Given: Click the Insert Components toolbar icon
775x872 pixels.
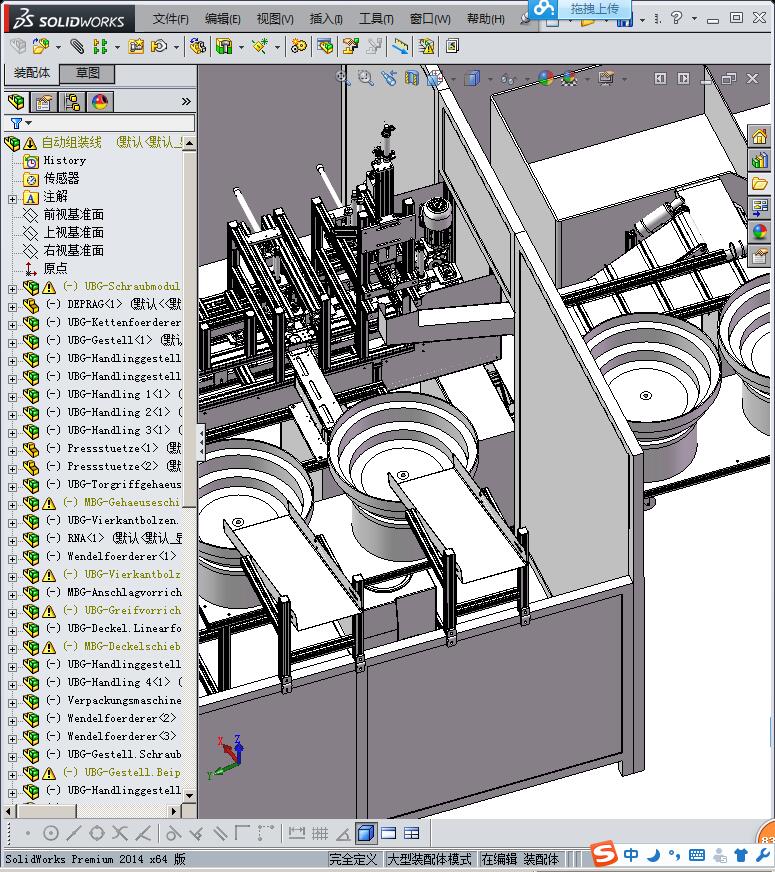Looking at the screenshot, I should pyautogui.click(x=40, y=46).
